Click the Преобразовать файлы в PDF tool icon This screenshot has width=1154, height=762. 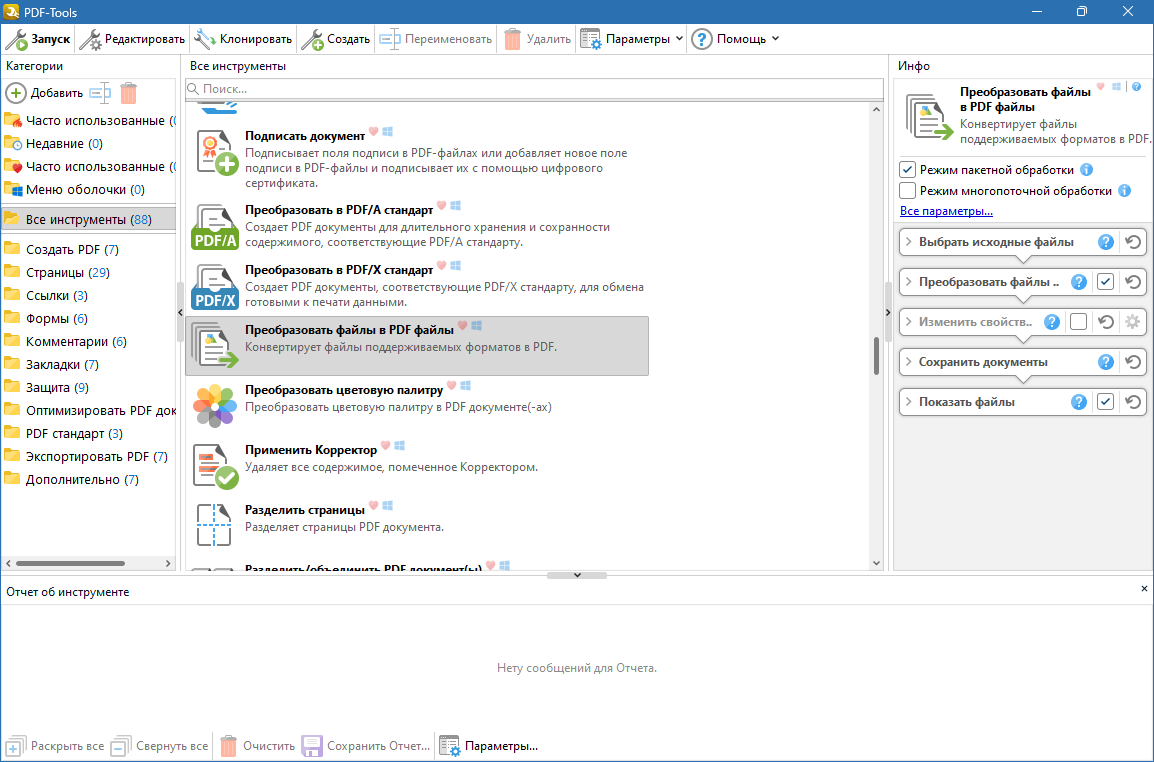215,346
